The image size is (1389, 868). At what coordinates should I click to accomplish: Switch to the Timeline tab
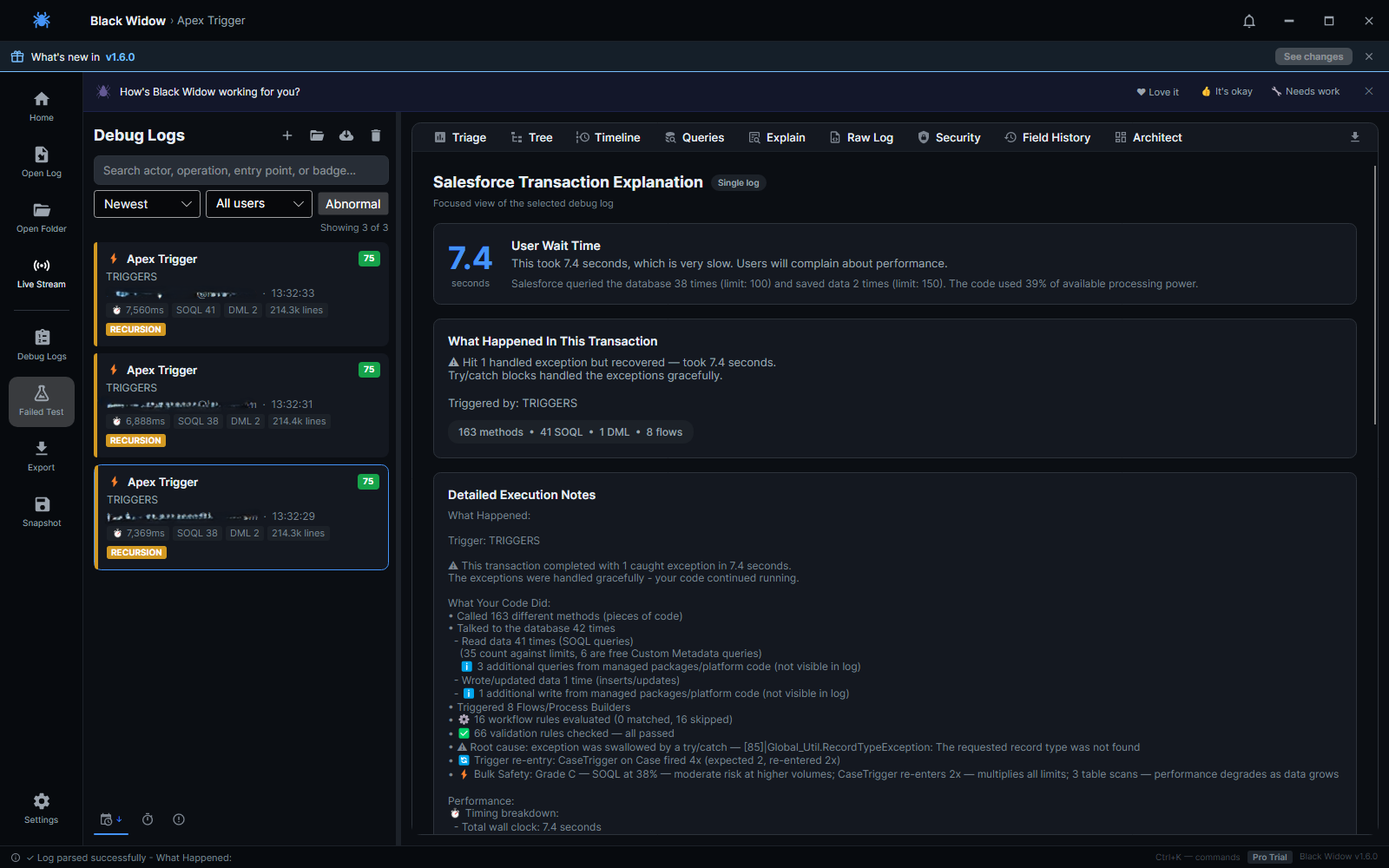point(608,137)
